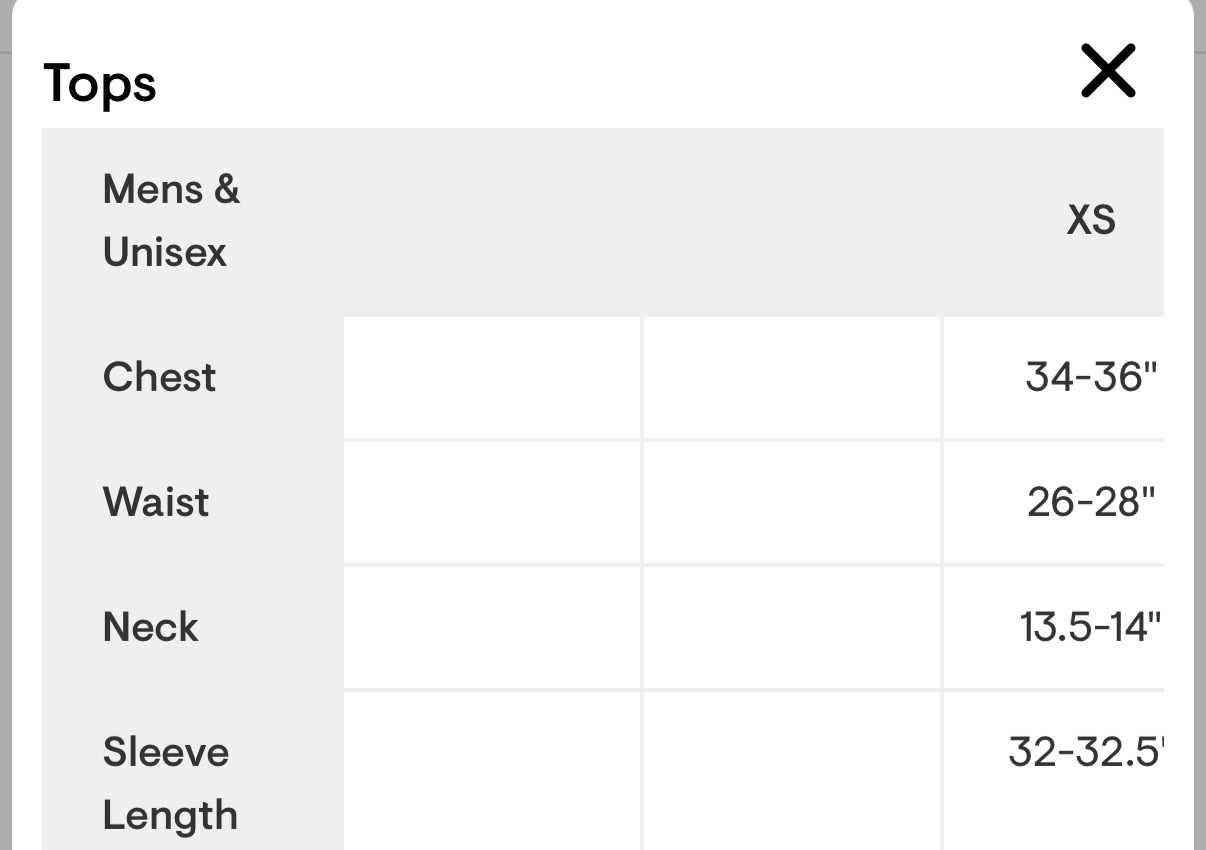This screenshot has width=1206, height=850.
Task: Click the Neck row label
Action: click(150, 627)
